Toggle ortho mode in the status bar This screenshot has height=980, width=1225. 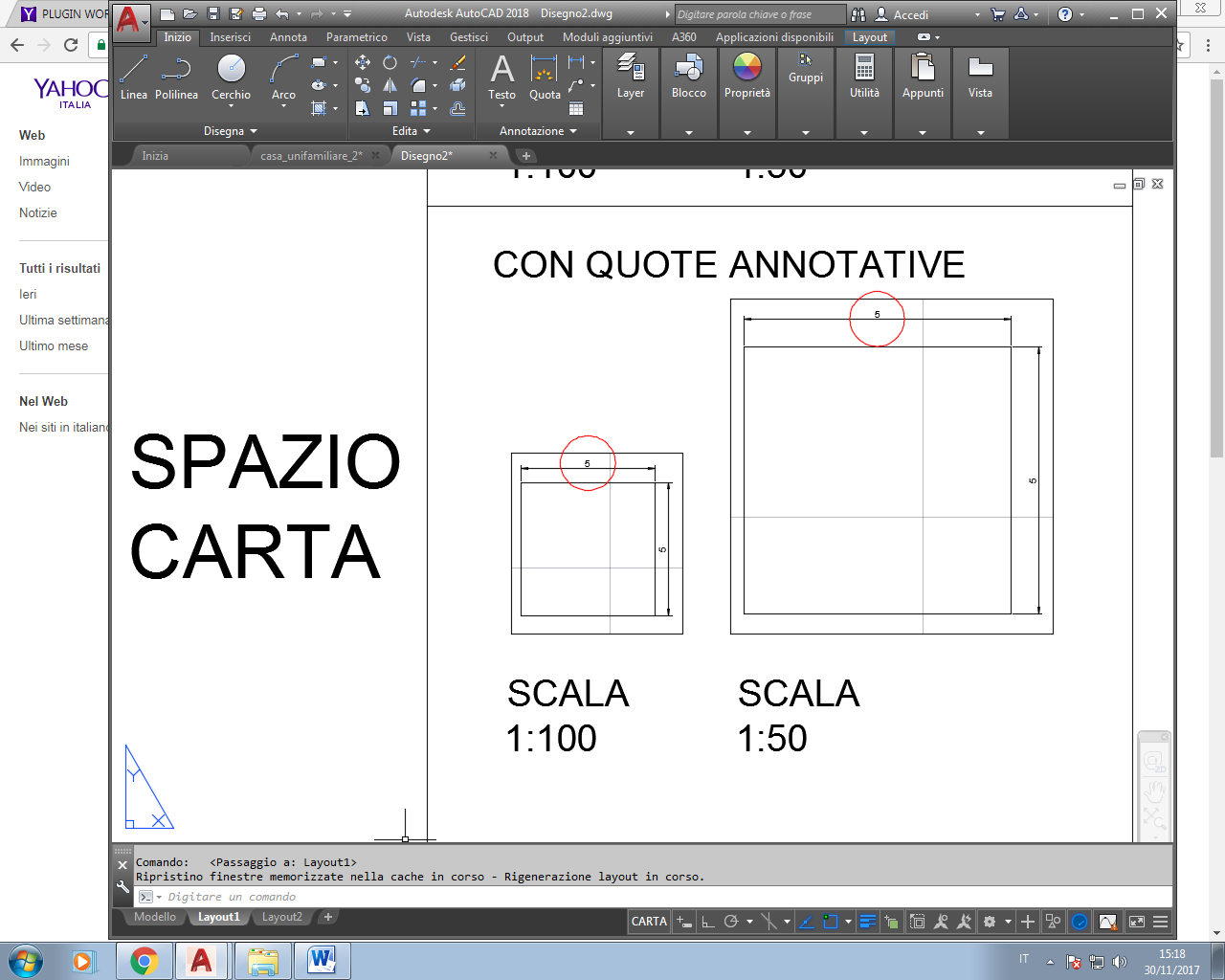pyautogui.click(x=708, y=921)
